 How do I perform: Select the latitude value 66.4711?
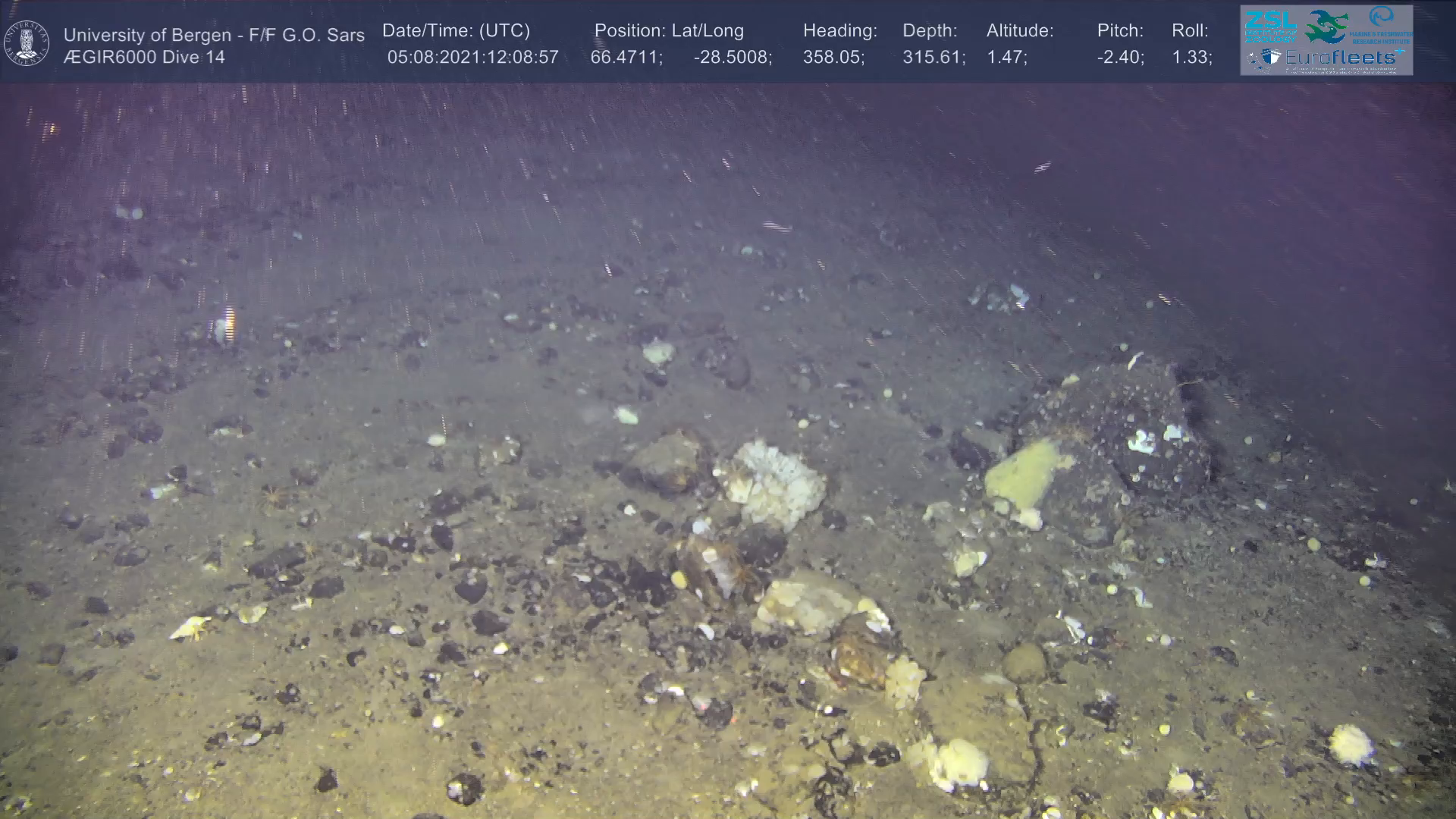(625, 58)
